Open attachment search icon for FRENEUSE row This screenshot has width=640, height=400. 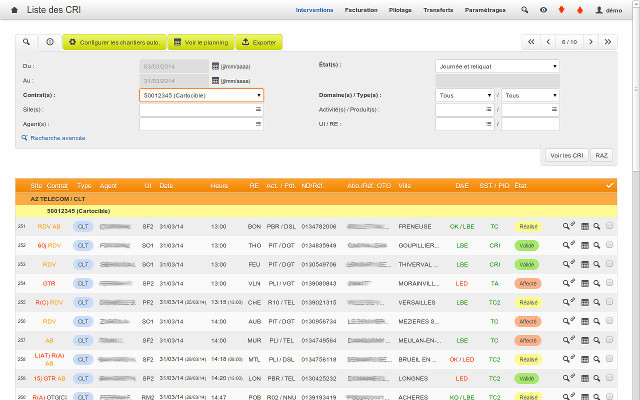[569, 226]
